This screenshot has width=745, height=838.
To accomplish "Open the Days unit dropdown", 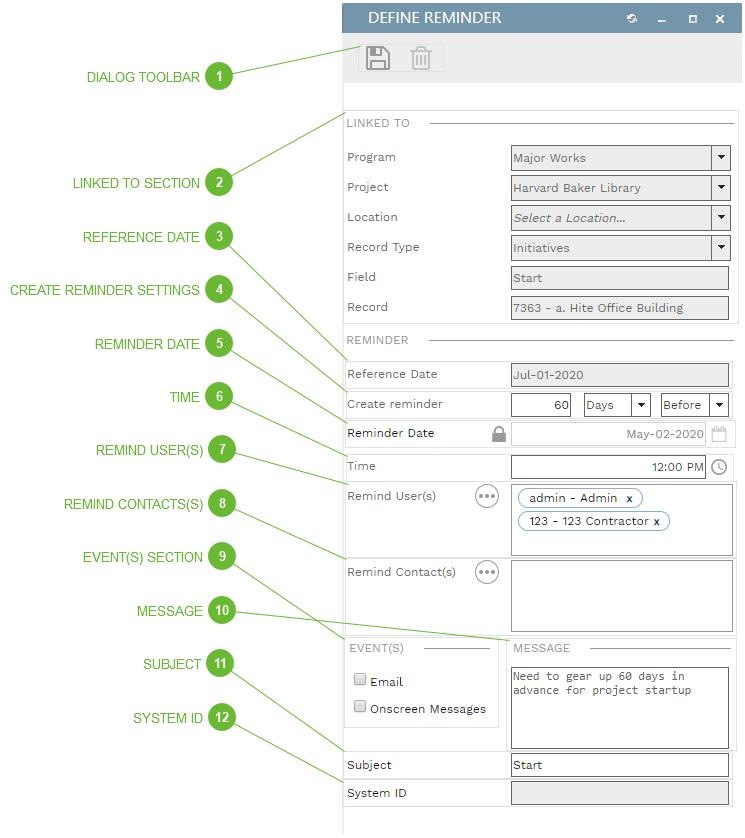I will (639, 405).
